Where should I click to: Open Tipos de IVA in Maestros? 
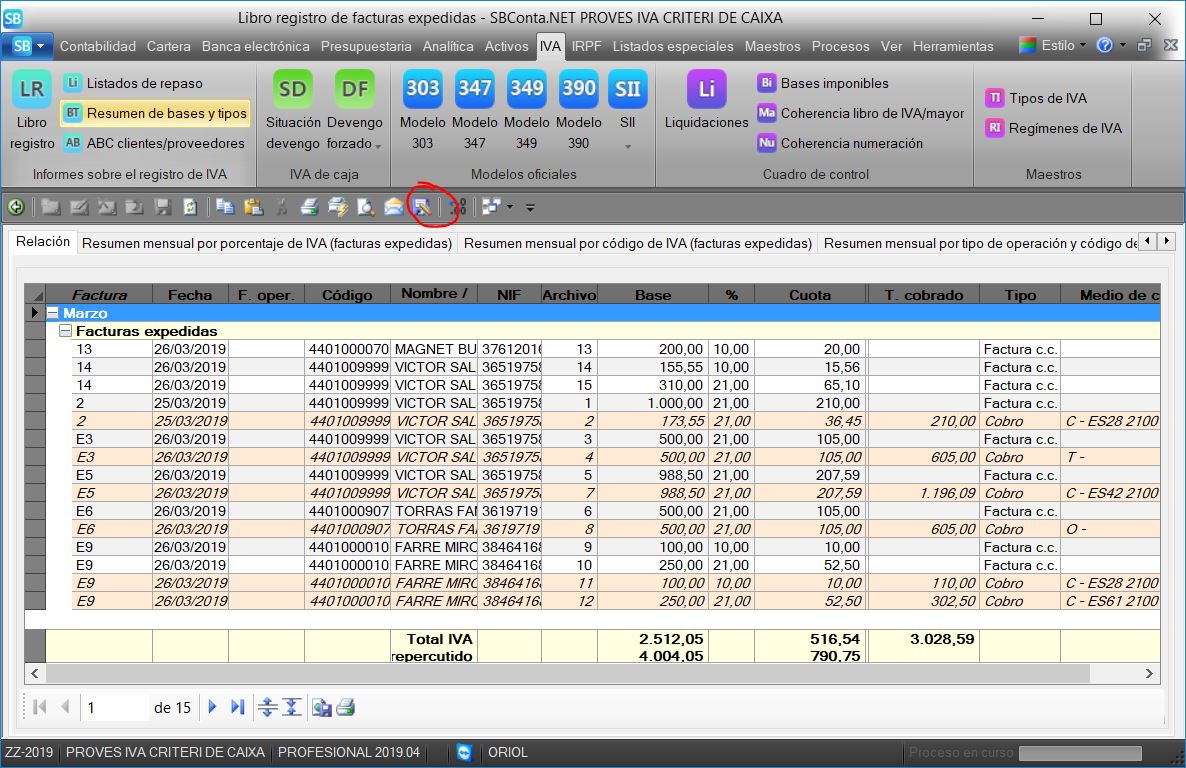coord(1047,98)
